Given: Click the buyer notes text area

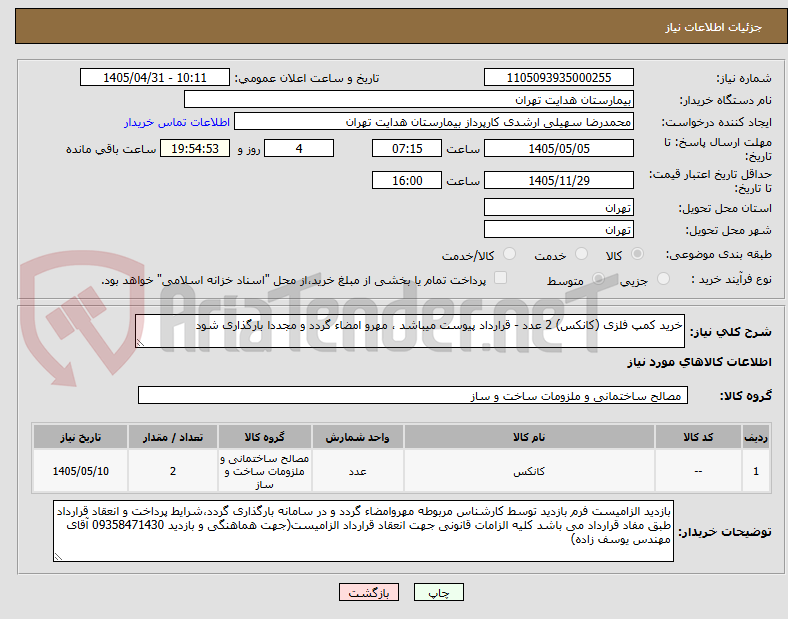Looking at the screenshot, I should [363, 531].
